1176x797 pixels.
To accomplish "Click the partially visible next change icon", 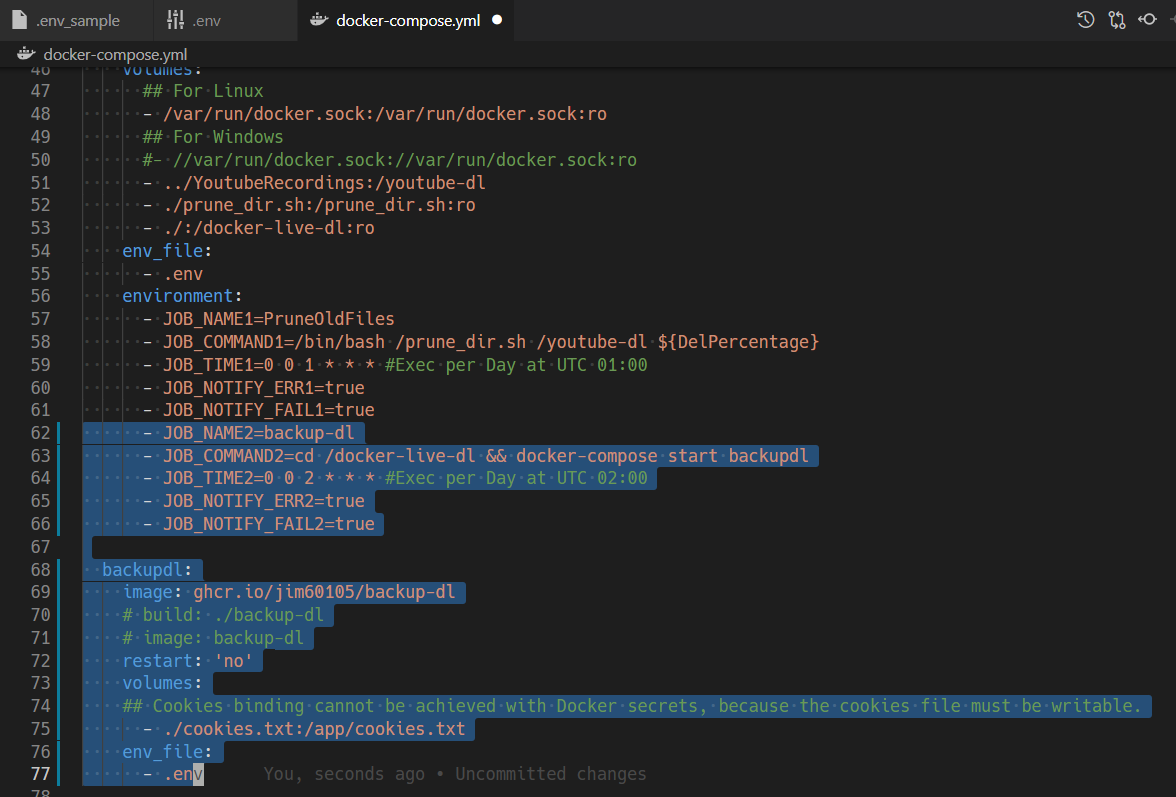I will click(1171, 20).
